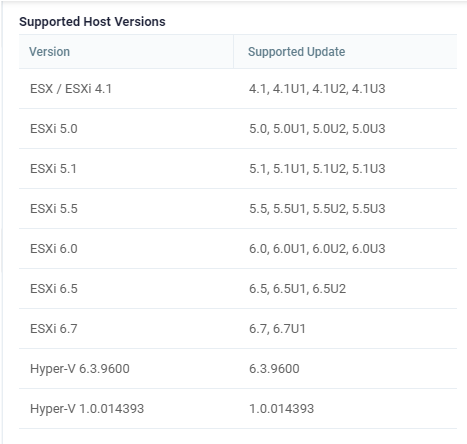Select the Hyper-V 6.3.9600 version cell
Viewport: 467px width, 444px height.
point(126,369)
